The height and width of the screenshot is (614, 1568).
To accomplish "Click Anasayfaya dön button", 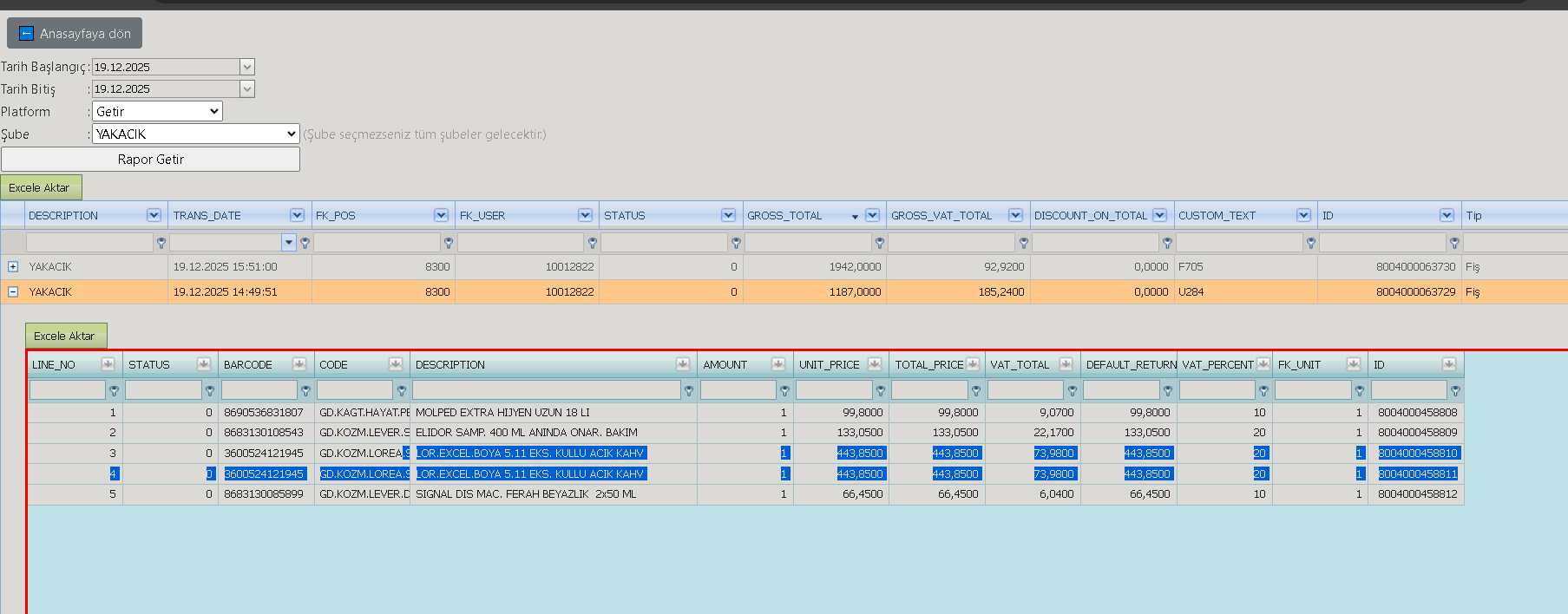I will coord(75,34).
